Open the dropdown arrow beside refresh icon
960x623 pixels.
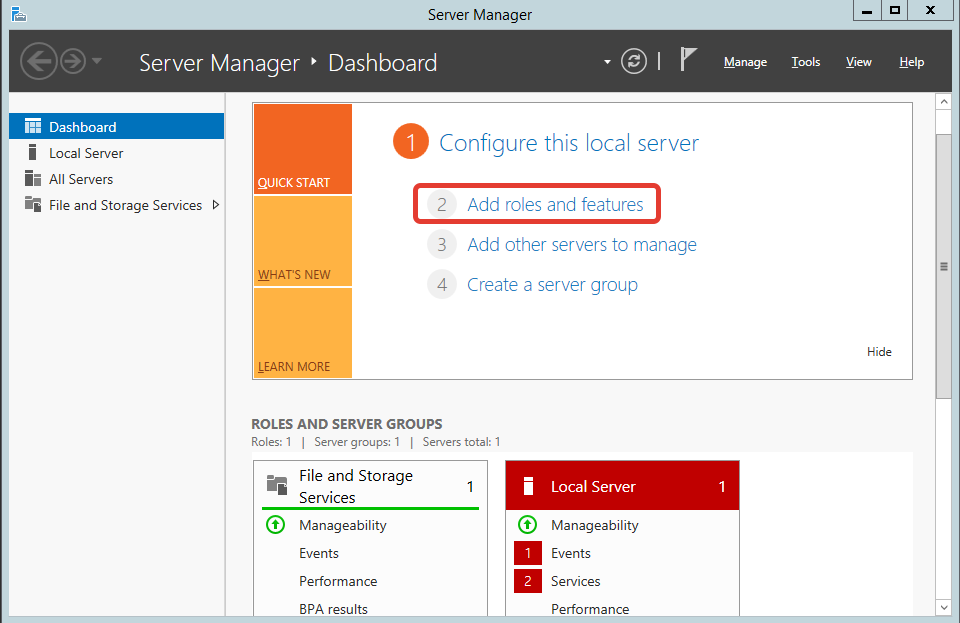(x=607, y=62)
